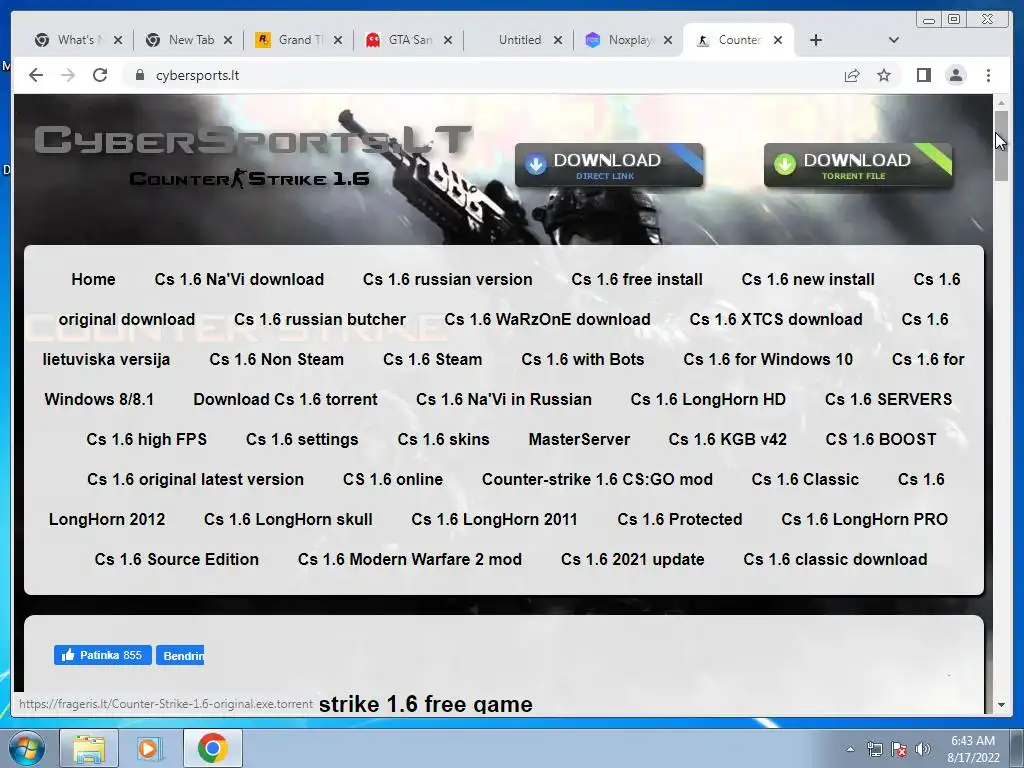
Task: Open taskbar volume speaker icon
Action: (922, 749)
